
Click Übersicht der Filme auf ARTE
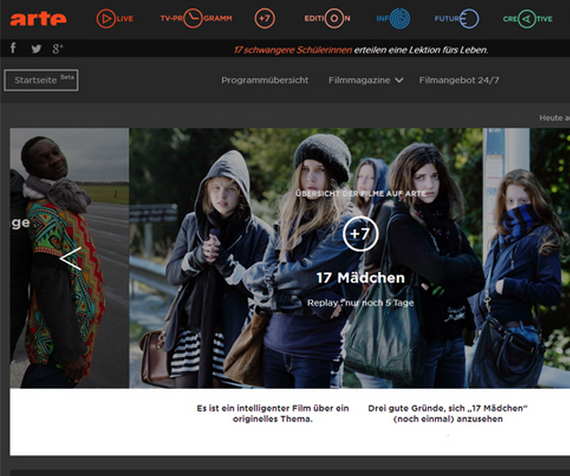tap(360, 193)
